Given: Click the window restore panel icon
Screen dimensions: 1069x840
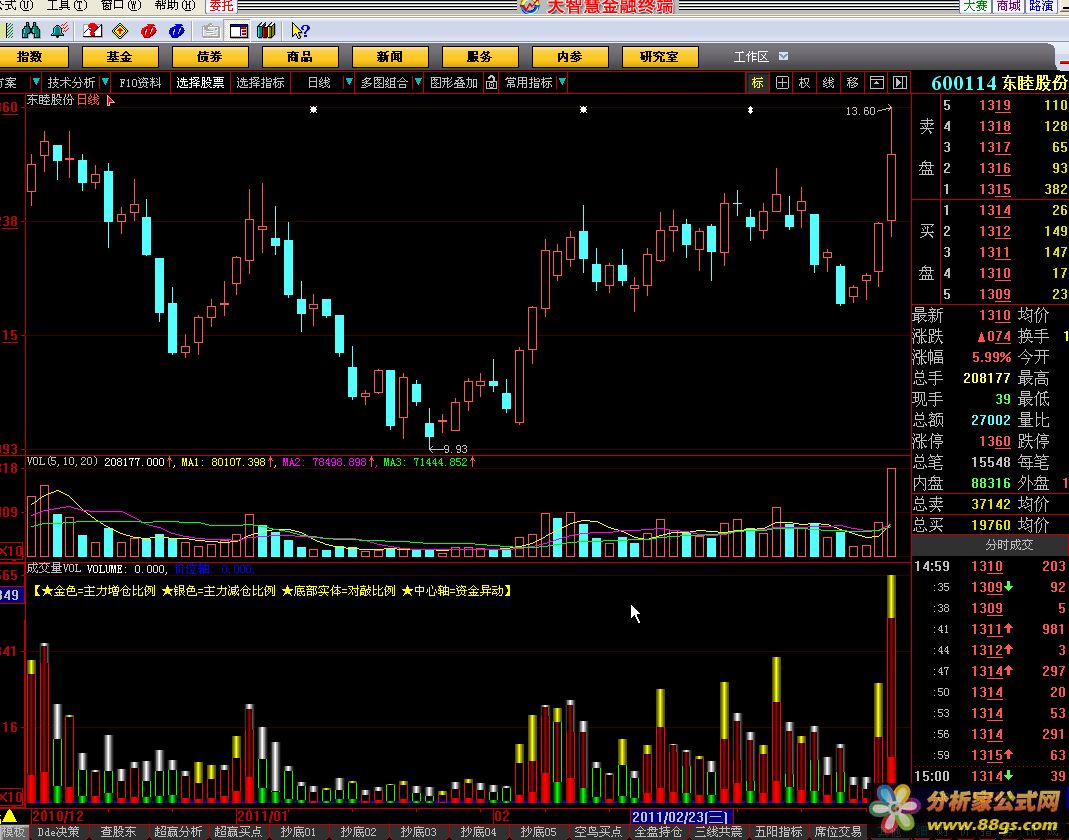Looking at the screenshot, I should (877, 82).
